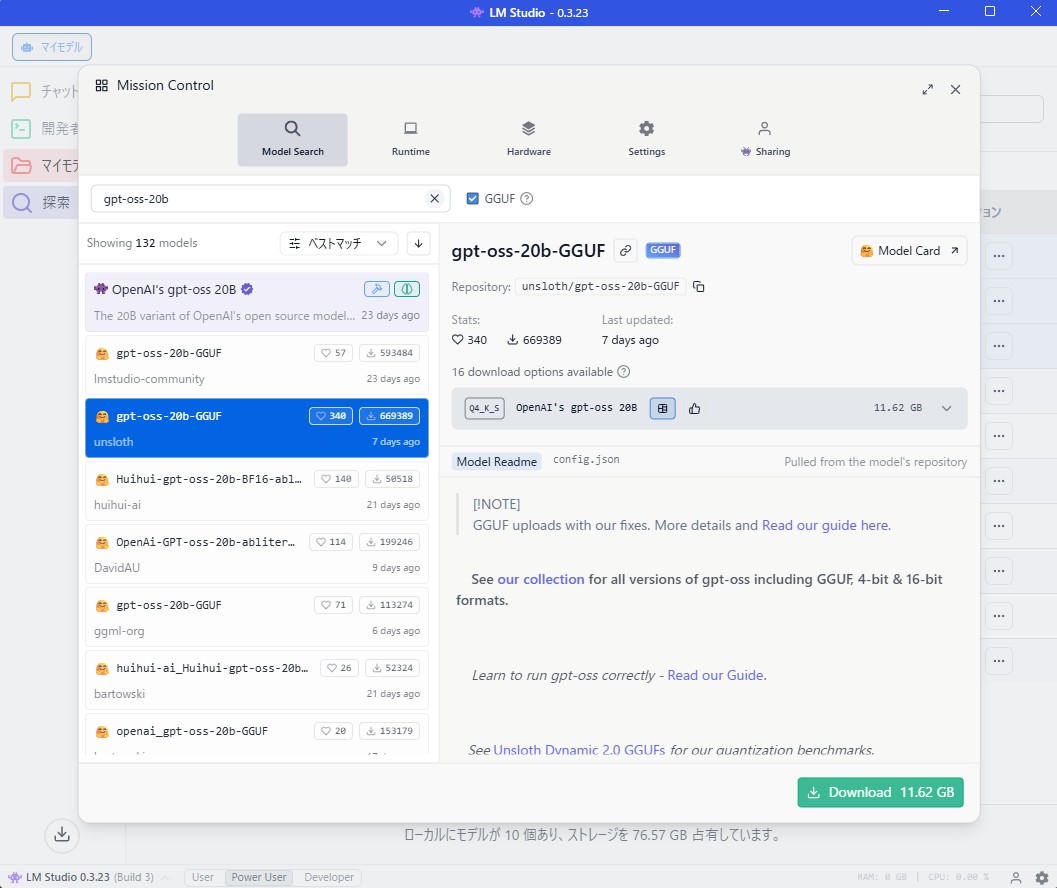Go to the Settings tab

(x=646, y=139)
